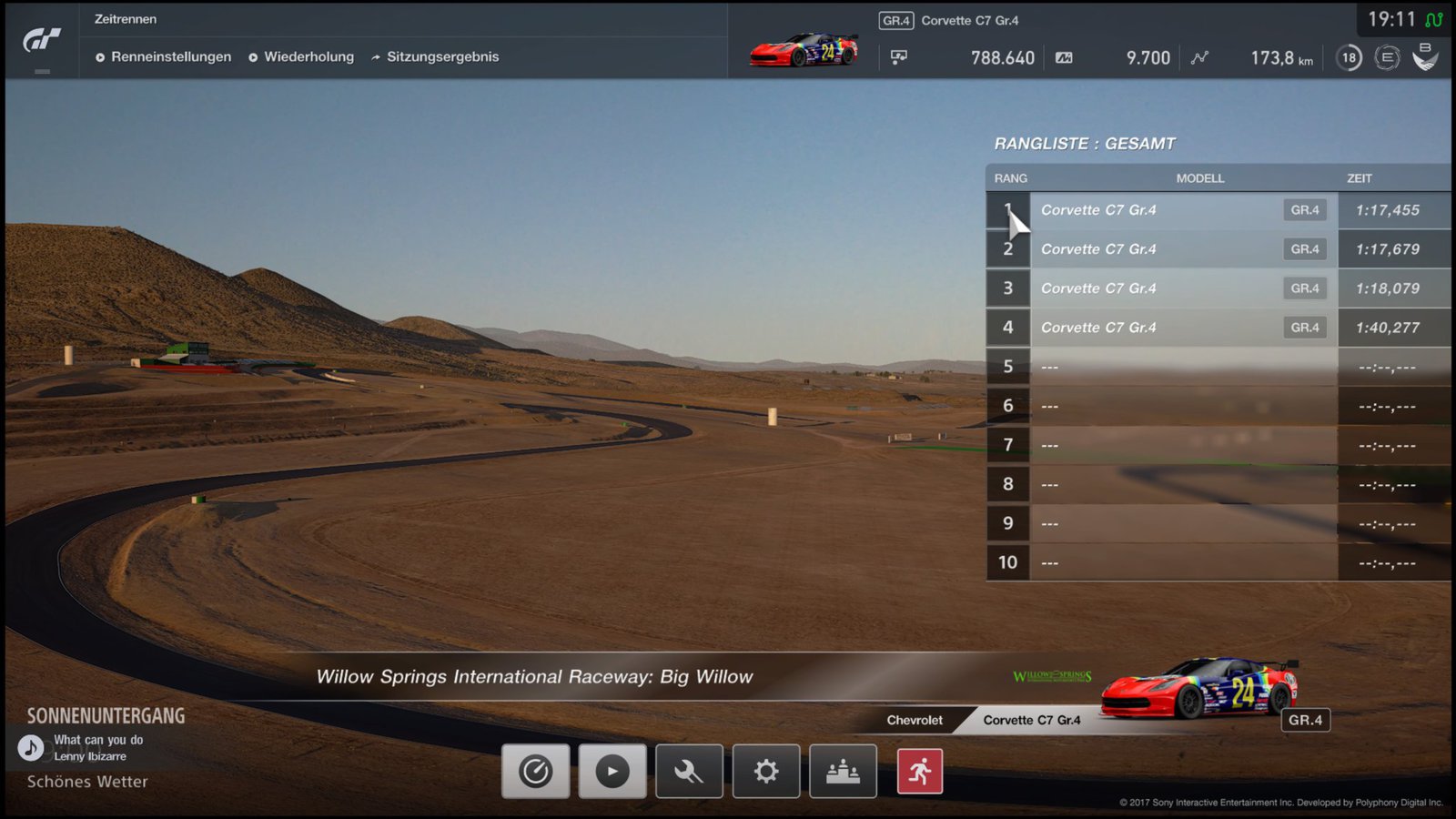
Task: Open the driver helmet profile icon
Action: pyautogui.click(x=1425, y=56)
